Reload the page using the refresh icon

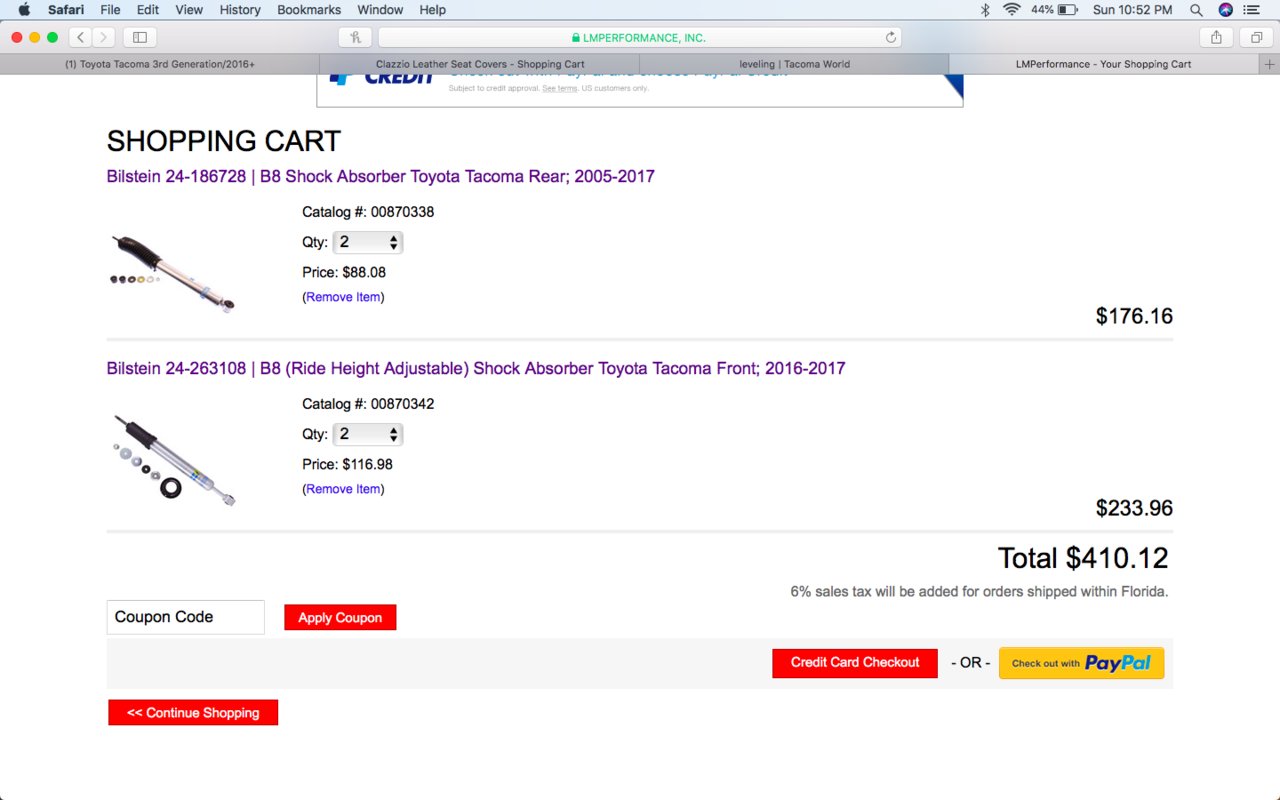pyautogui.click(x=890, y=37)
